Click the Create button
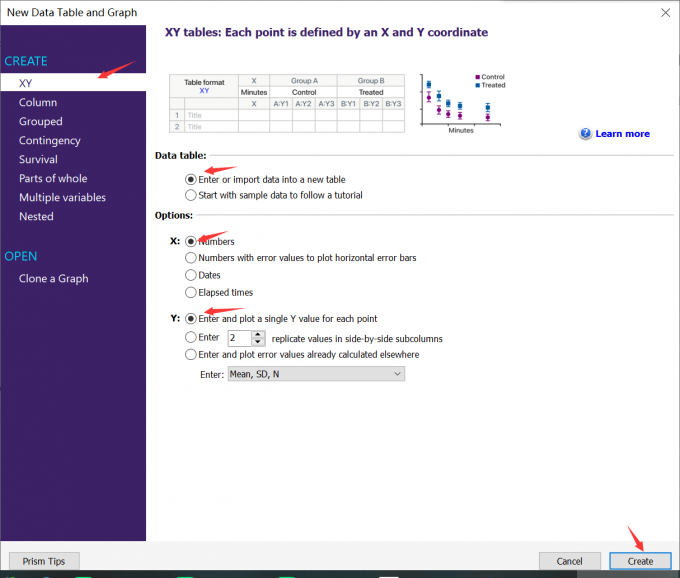Image resolution: width=680 pixels, height=578 pixels. click(640, 561)
